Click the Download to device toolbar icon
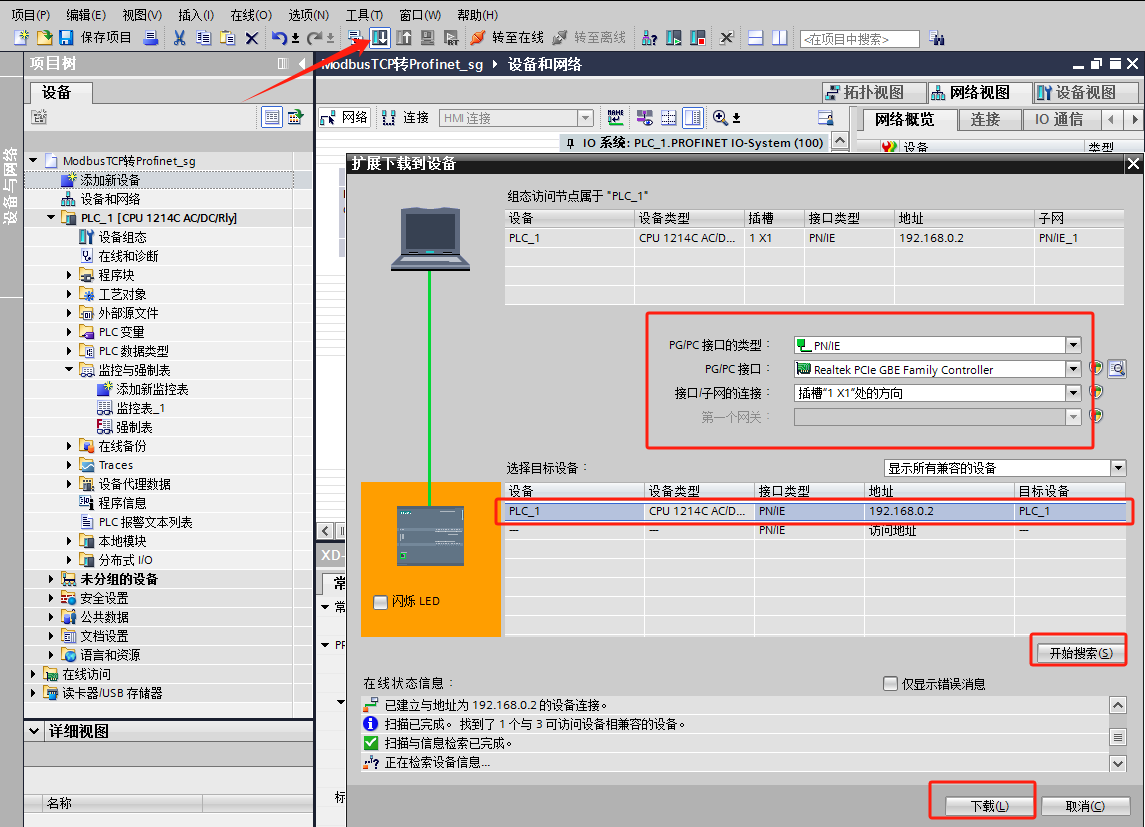 (380, 38)
